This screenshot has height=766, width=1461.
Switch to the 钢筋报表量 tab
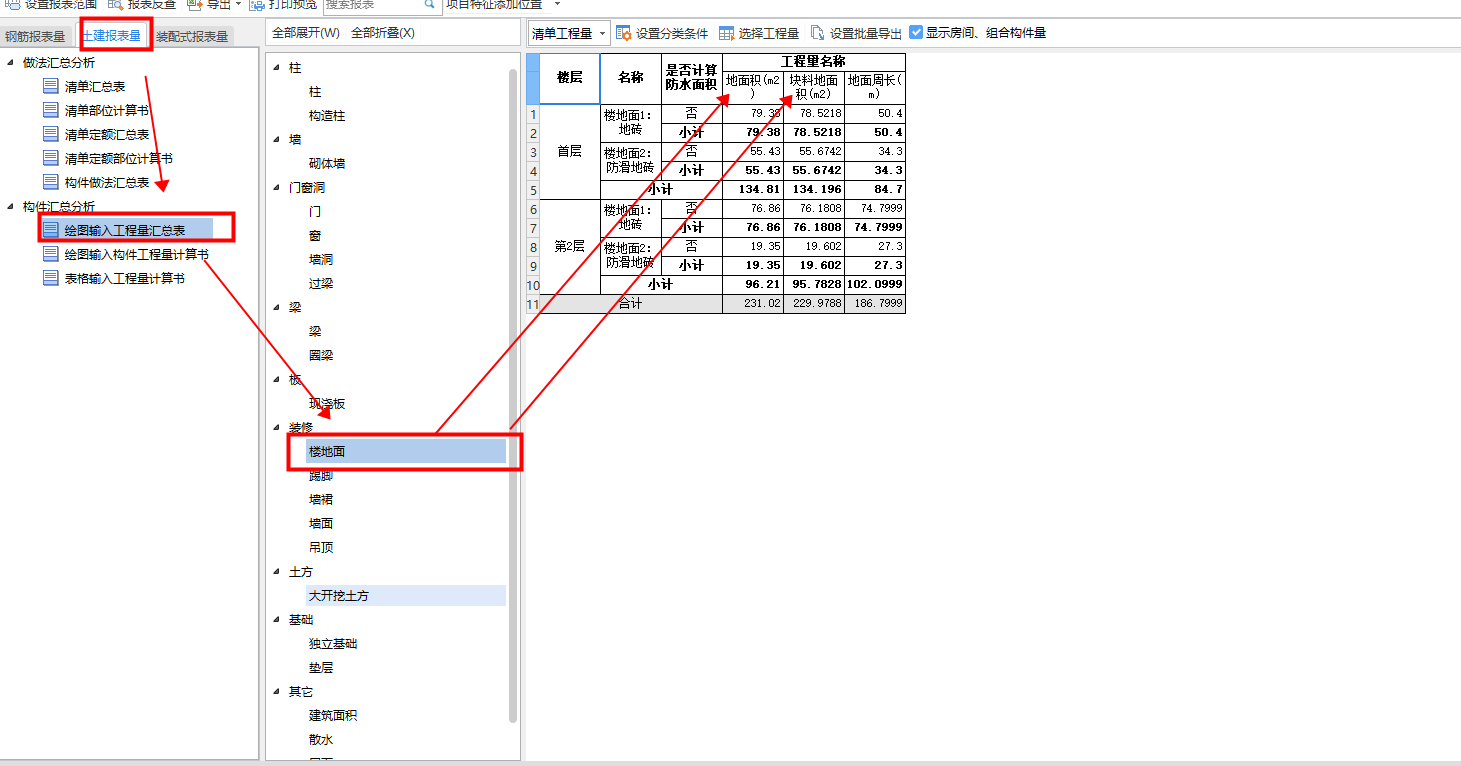(35, 37)
